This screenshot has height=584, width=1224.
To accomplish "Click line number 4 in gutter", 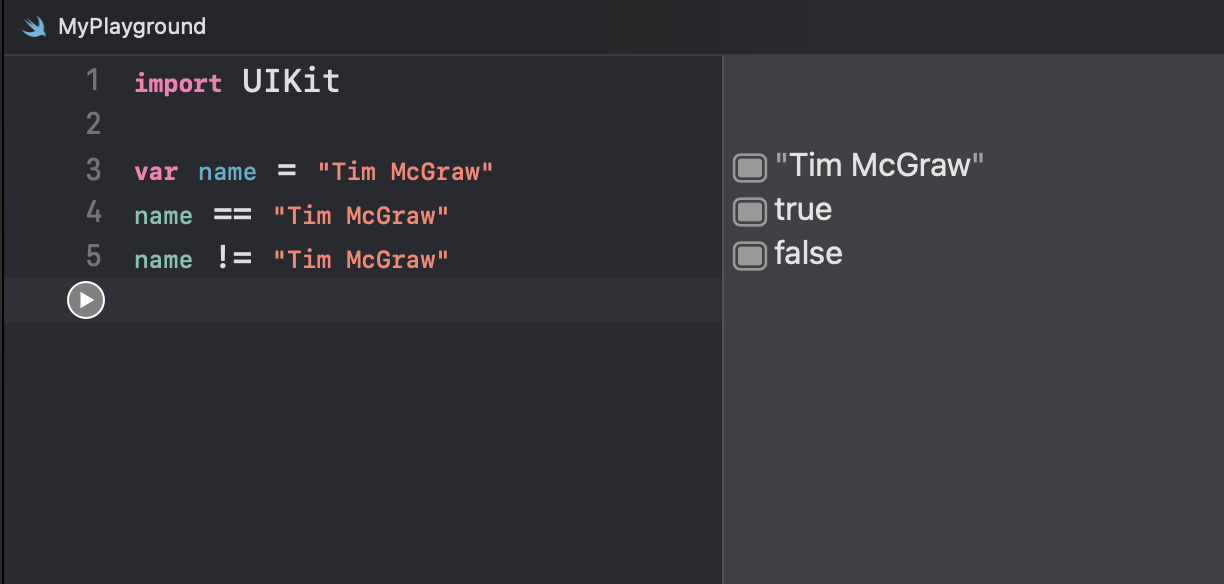I will click(x=93, y=213).
